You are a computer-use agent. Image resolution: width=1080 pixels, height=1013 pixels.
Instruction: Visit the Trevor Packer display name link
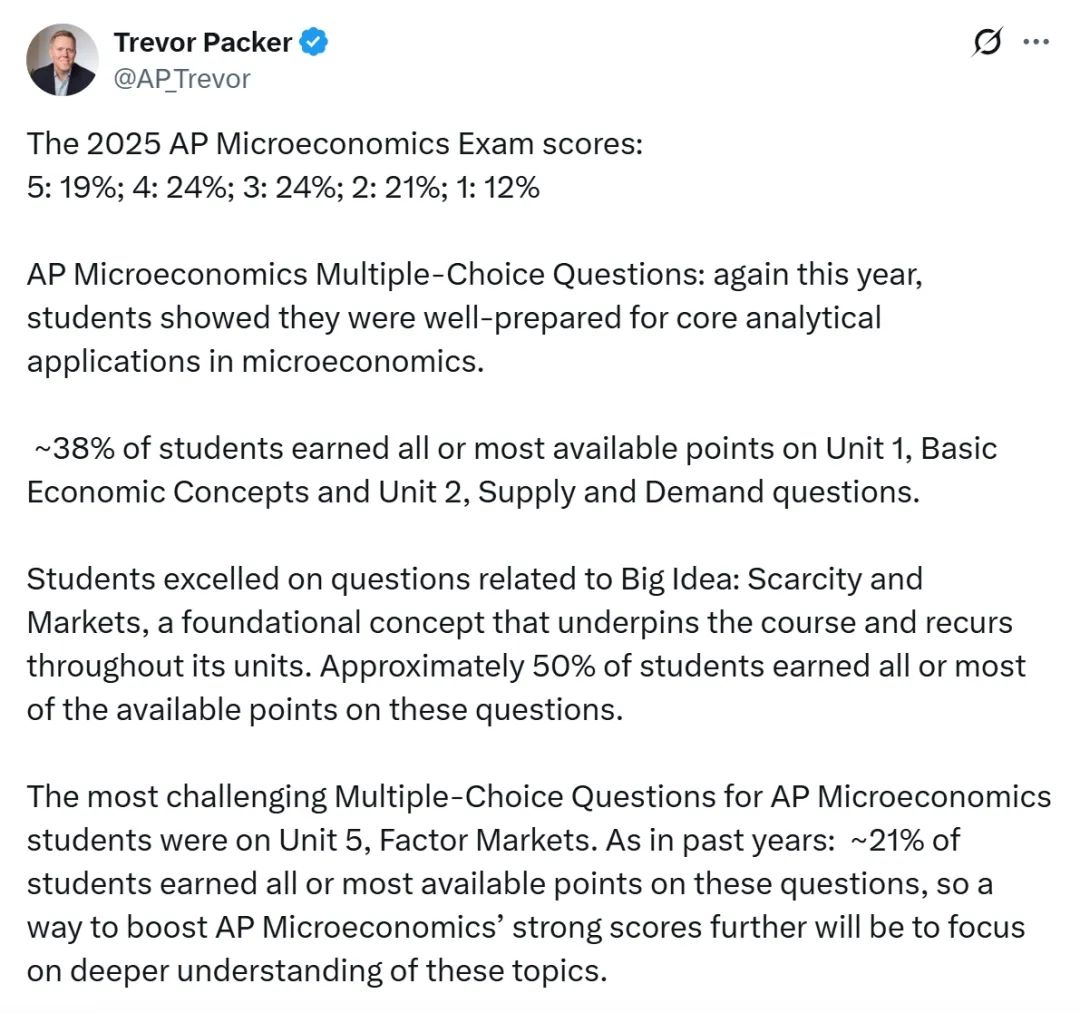point(202,43)
